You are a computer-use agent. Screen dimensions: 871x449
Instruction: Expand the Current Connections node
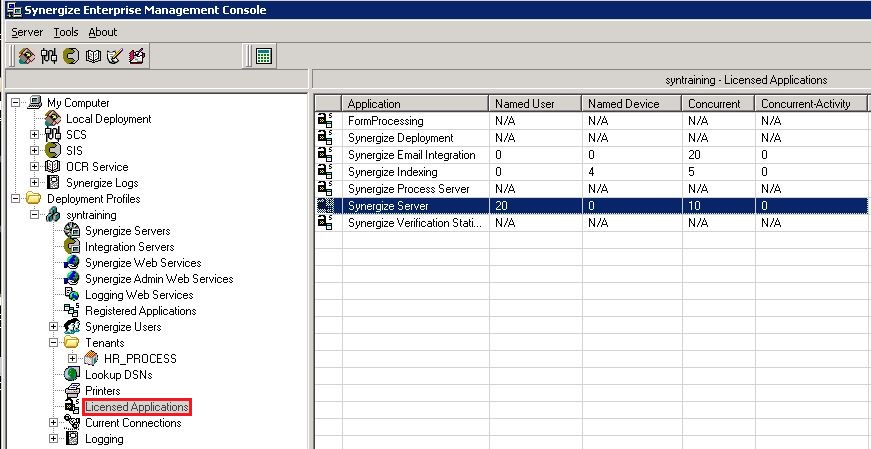53,423
